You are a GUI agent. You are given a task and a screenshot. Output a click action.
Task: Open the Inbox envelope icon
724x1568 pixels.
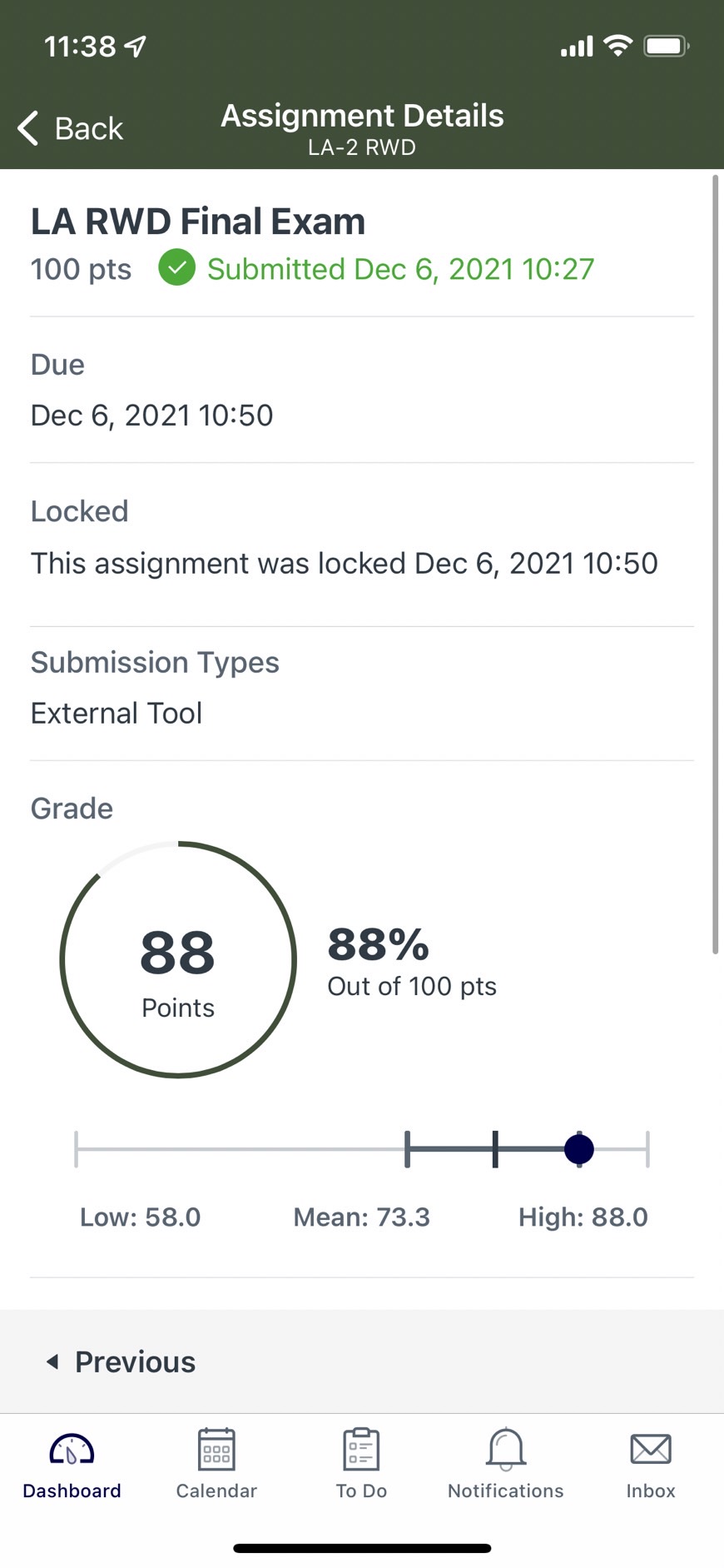point(651,1449)
